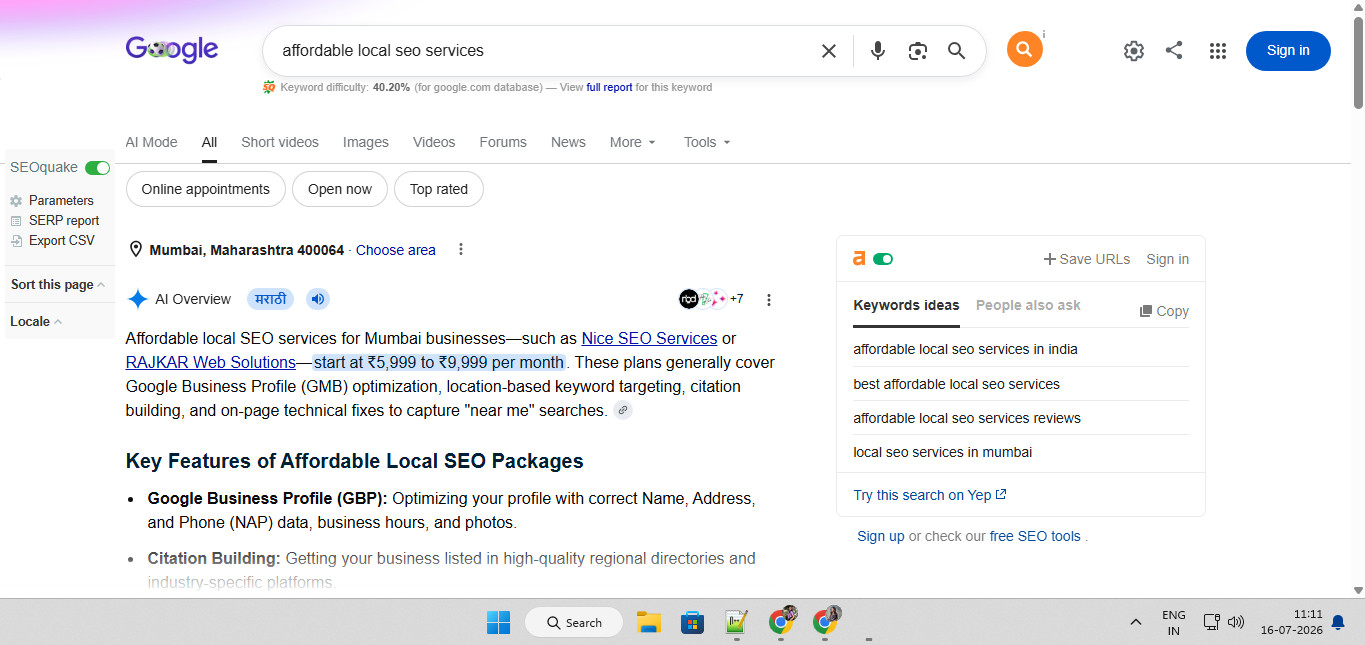Open the Tools dropdown
1365x645 pixels.
[x=707, y=142]
